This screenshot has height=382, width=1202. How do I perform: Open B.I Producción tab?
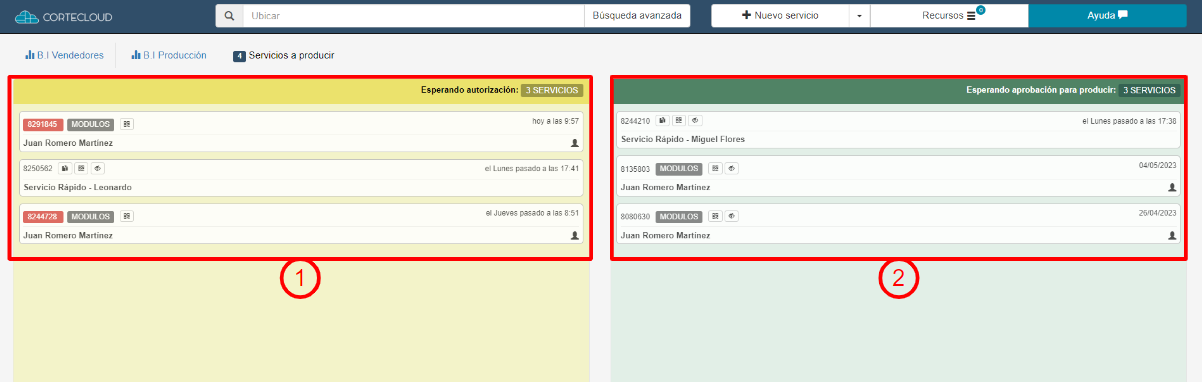click(x=168, y=55)
